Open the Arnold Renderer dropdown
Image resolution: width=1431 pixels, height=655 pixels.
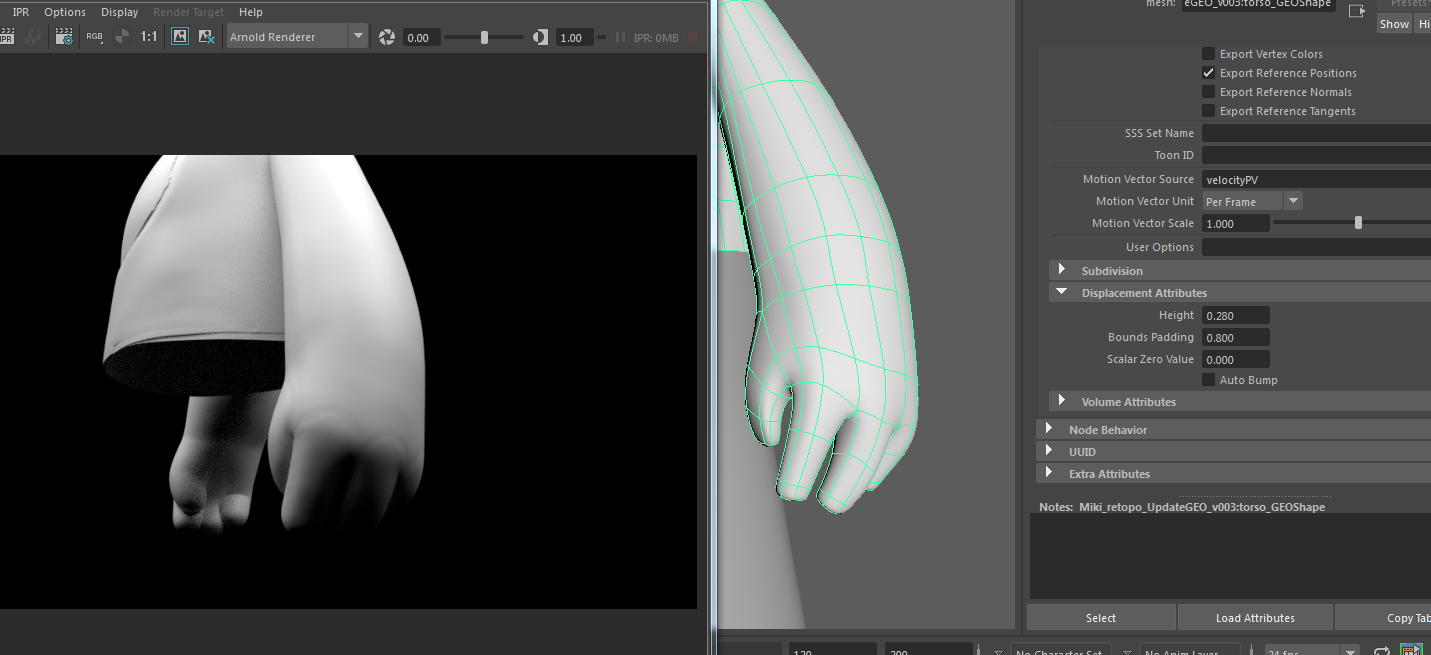point(298,37)
